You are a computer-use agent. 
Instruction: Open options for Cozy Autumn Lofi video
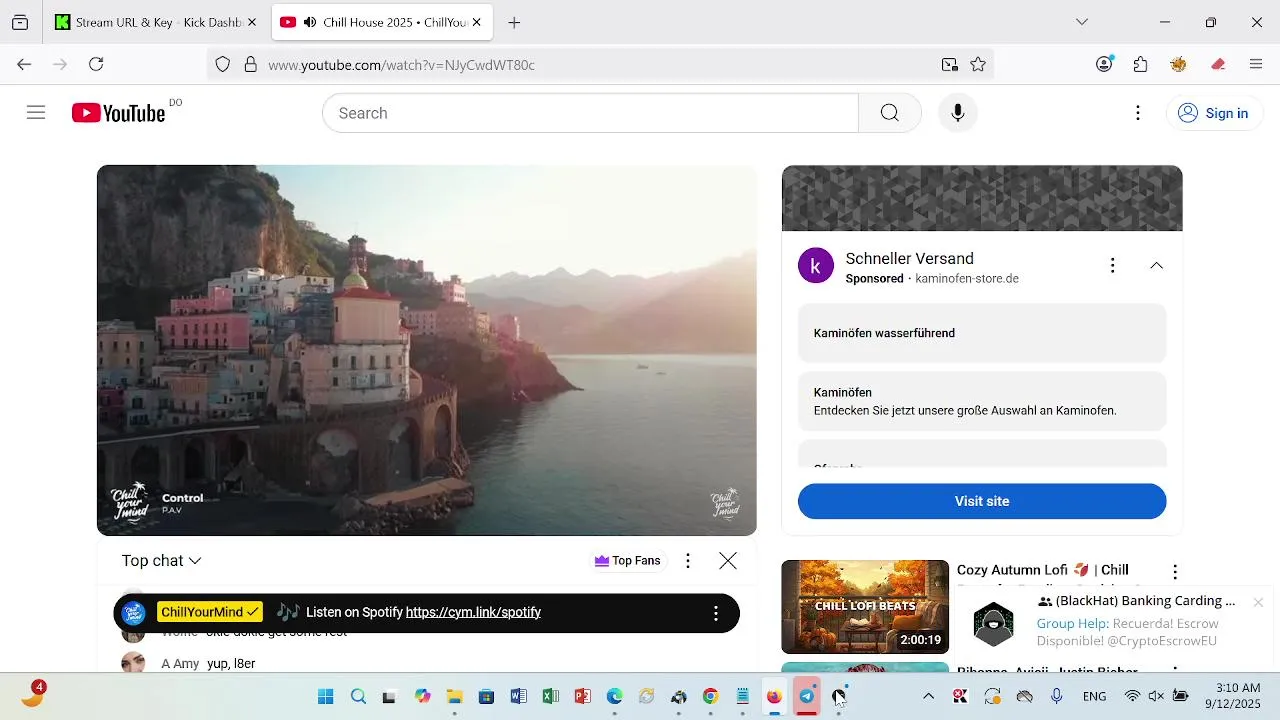[x=1175, y=572]
